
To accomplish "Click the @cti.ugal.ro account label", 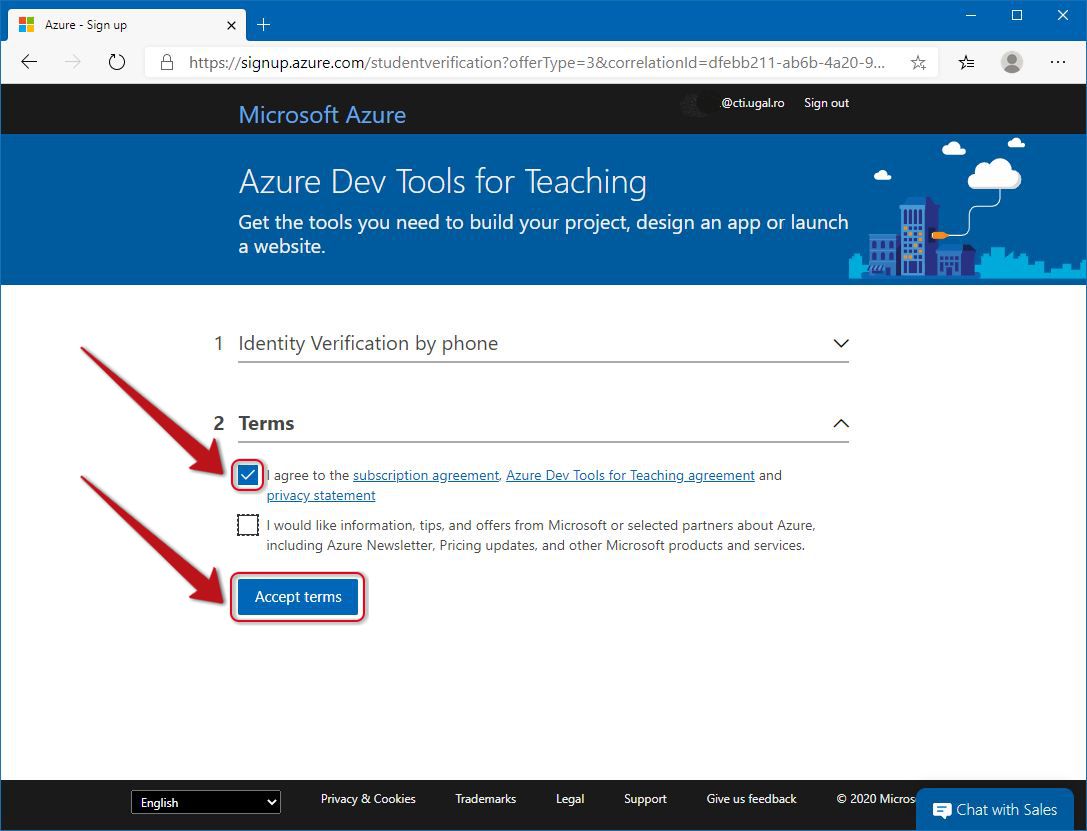I will click(752, 103).
